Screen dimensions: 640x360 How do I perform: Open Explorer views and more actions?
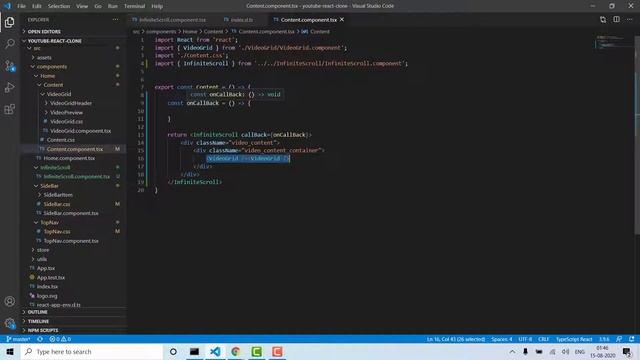116,20
